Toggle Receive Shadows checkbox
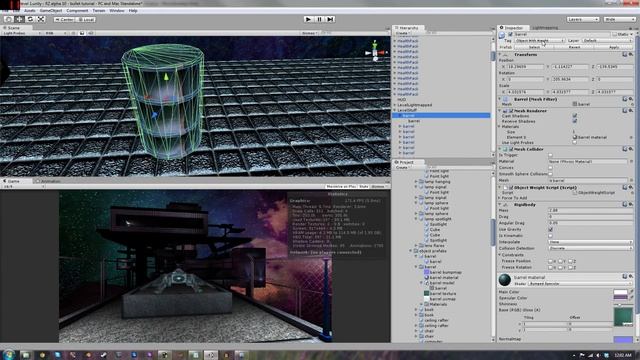Viewport: 640px width, 360px height. tap(575, 121)
